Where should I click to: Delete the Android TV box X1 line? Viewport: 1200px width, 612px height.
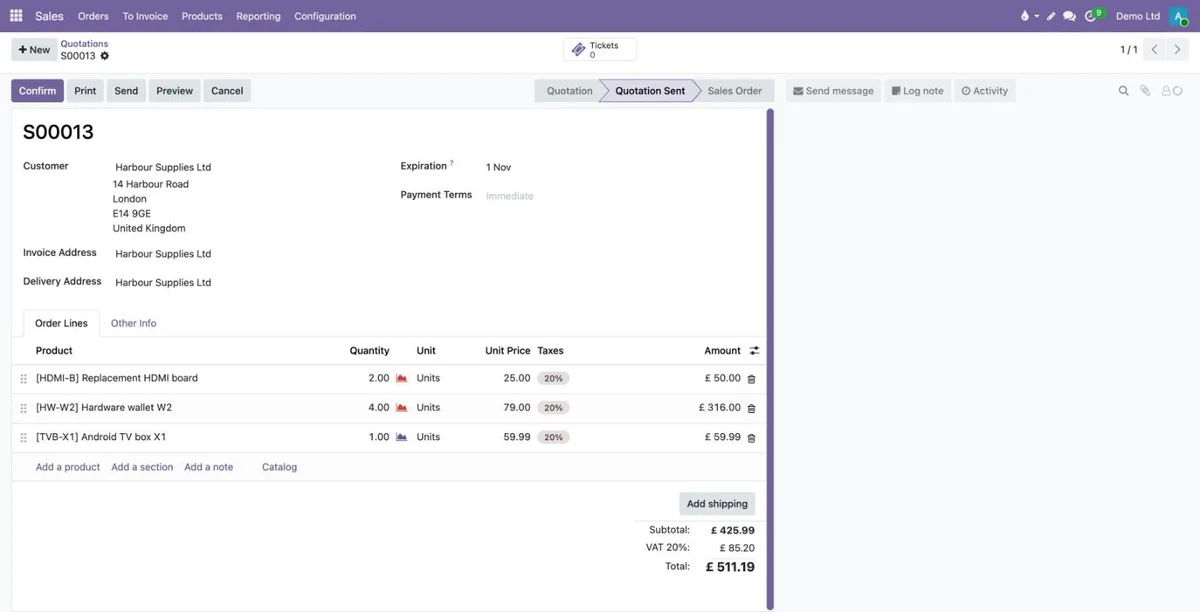752,438
